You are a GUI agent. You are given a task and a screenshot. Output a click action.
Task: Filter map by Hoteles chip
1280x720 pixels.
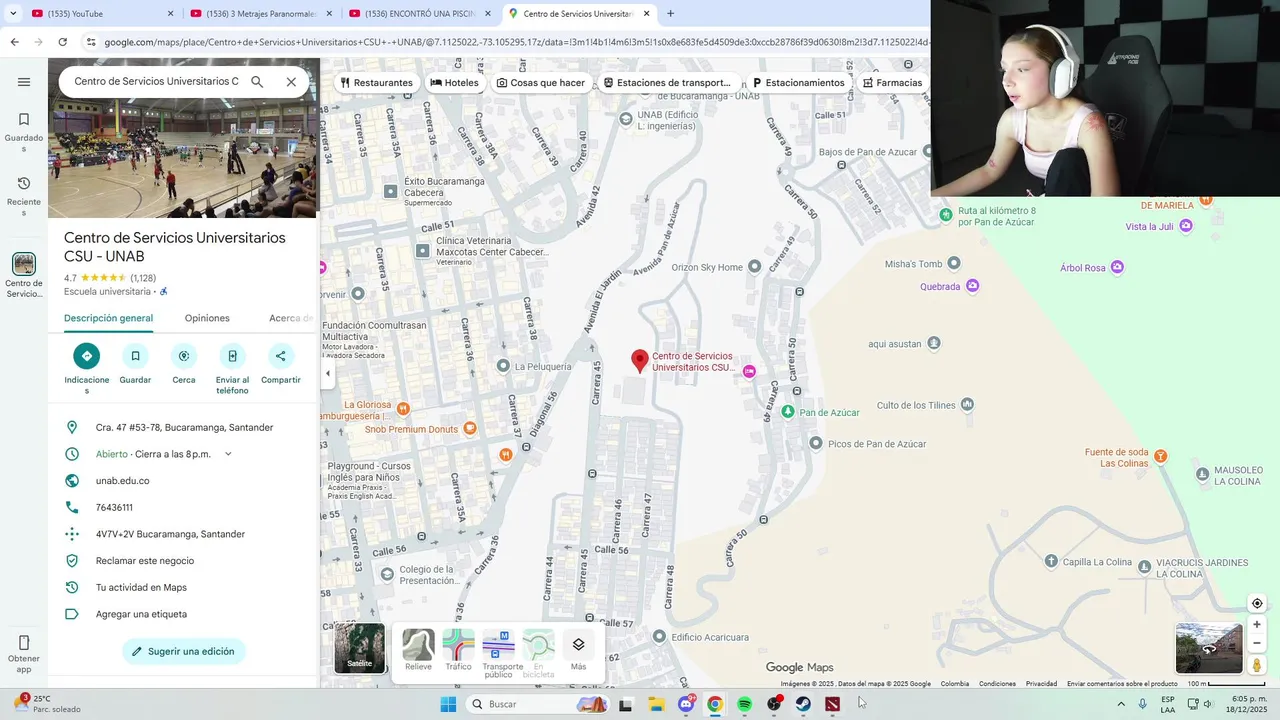(x=454, y=83)
